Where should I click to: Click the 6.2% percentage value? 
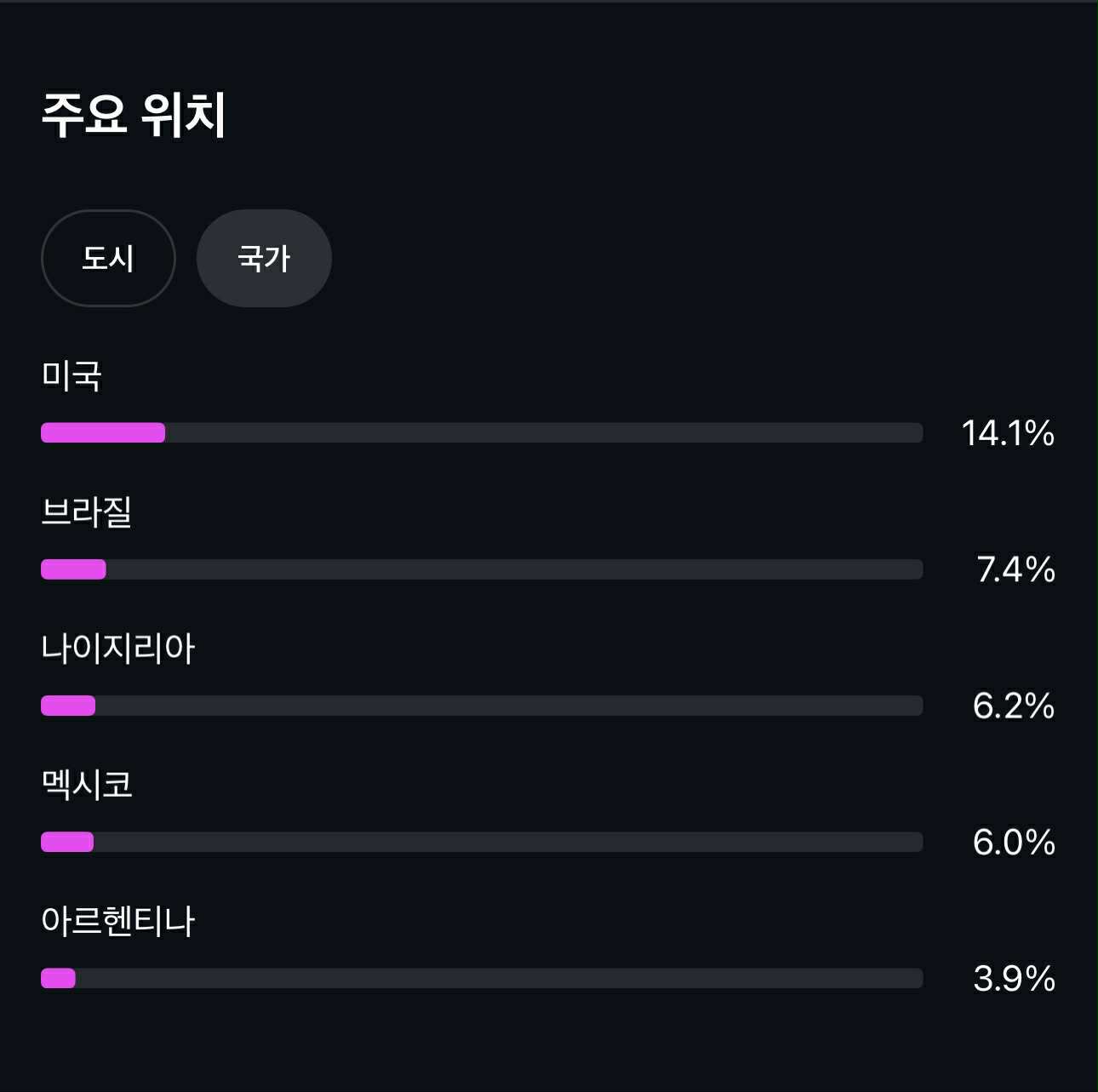tap(1014, 706)
